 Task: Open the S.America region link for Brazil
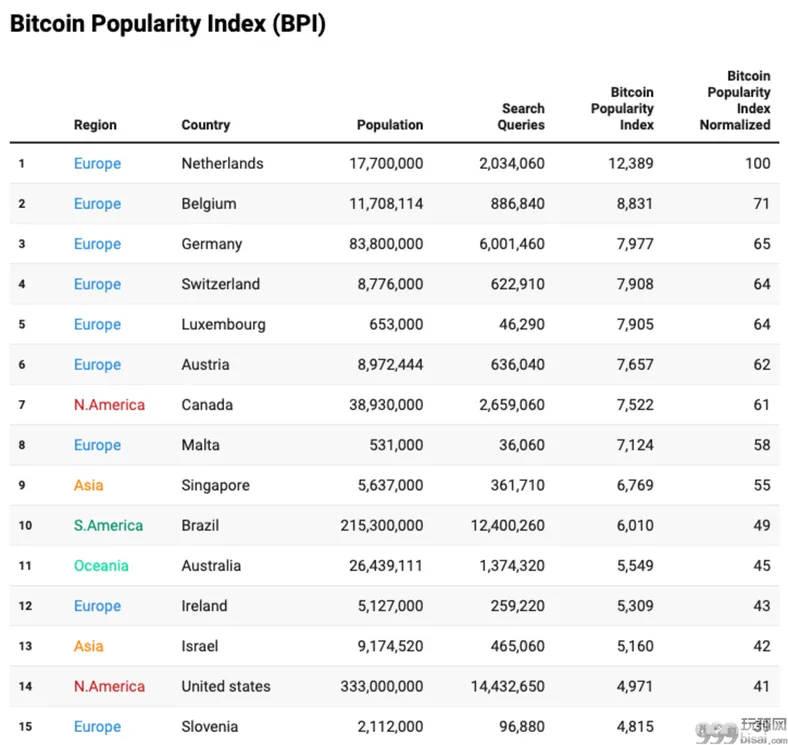pos(108,525)
